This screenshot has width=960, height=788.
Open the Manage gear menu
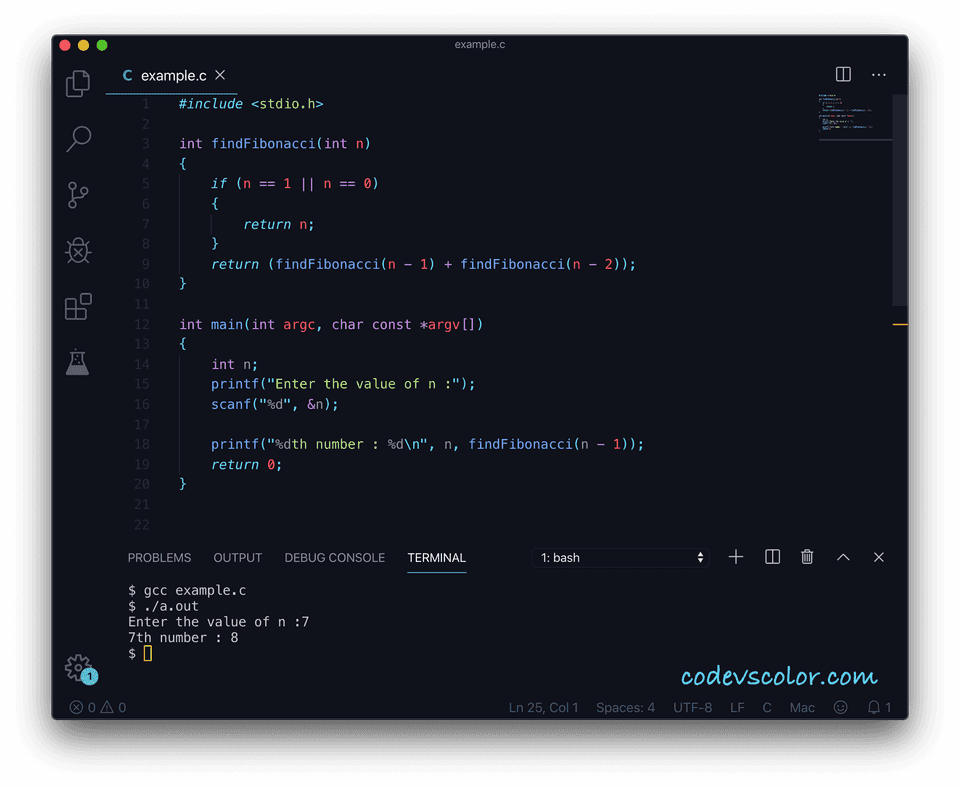[x=79, y=667]
